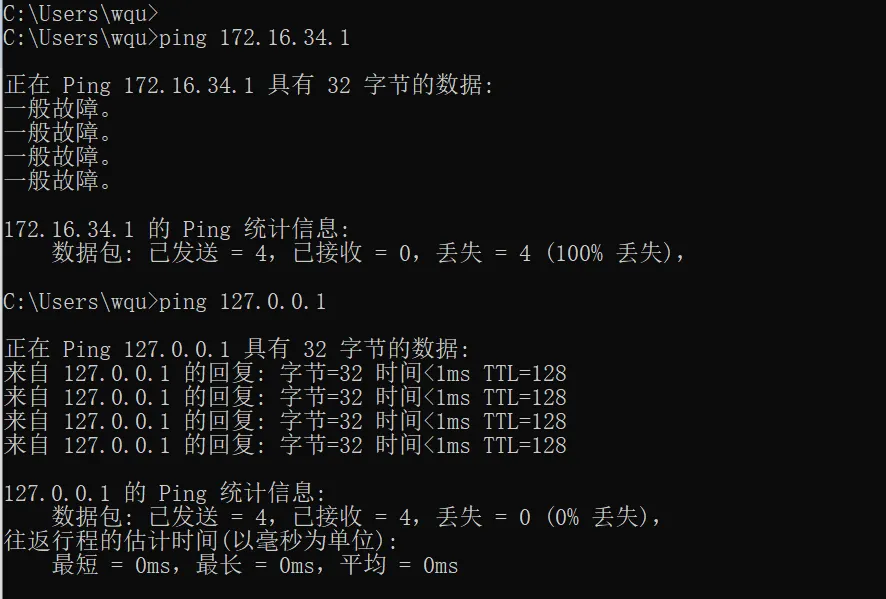This screenshot has height=599, width=886.
Task: Click the '(100% 丢失)' text
Action: pyautogui.click(x=614, y=253)
